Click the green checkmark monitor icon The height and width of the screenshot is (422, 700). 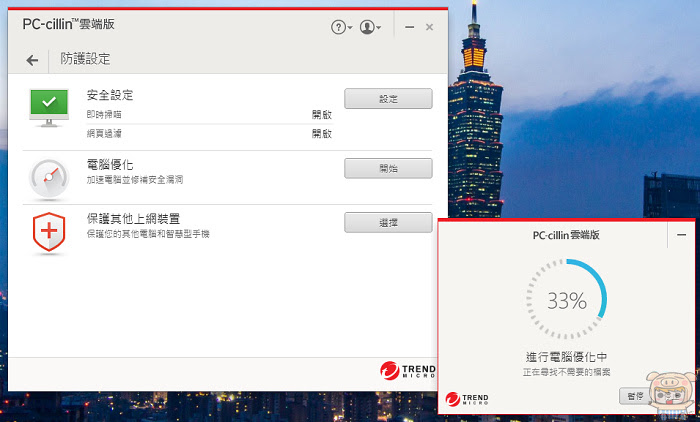(49, 107)
